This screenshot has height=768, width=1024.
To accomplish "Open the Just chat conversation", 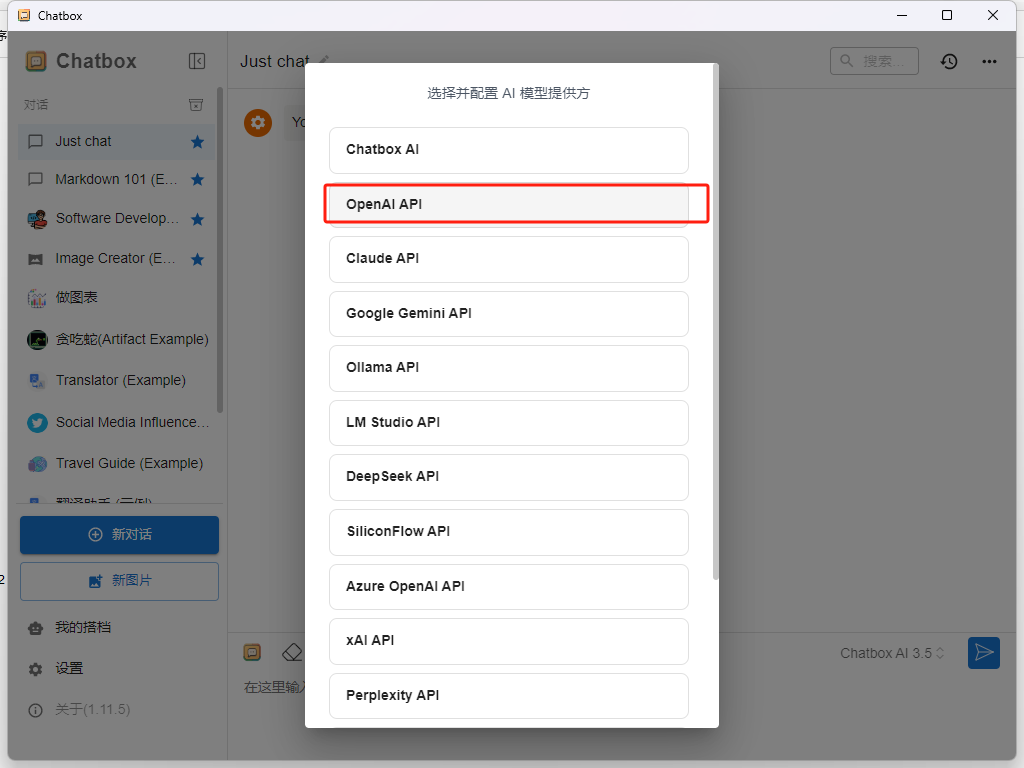I will [116, 142].
